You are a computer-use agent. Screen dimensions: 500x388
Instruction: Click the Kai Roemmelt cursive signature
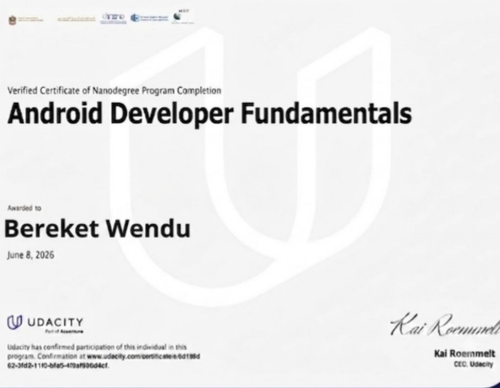click(x=445, y=324)
